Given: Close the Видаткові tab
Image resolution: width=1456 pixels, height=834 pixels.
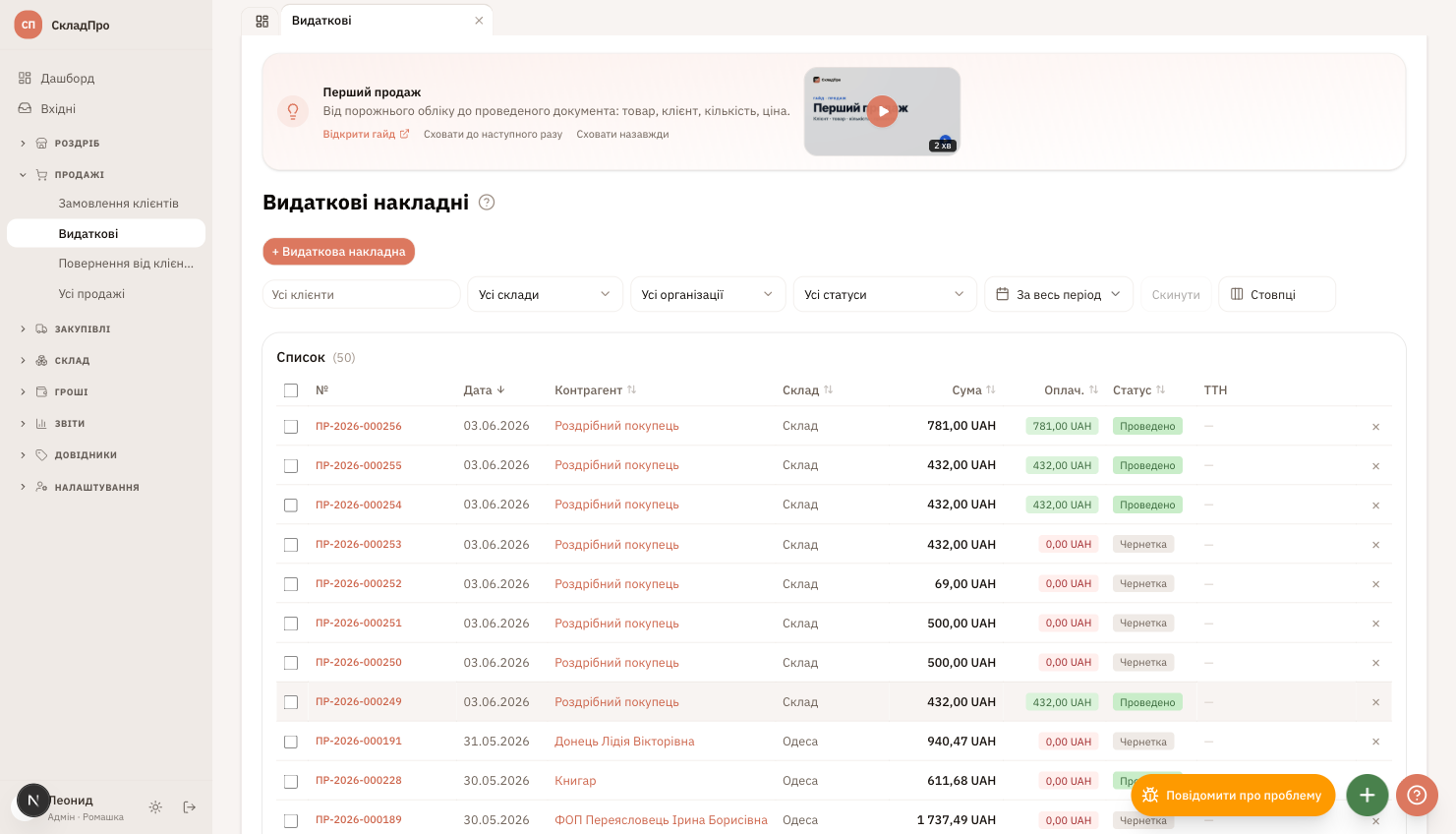Looking at the screenshot, I should tap(479, 21).
